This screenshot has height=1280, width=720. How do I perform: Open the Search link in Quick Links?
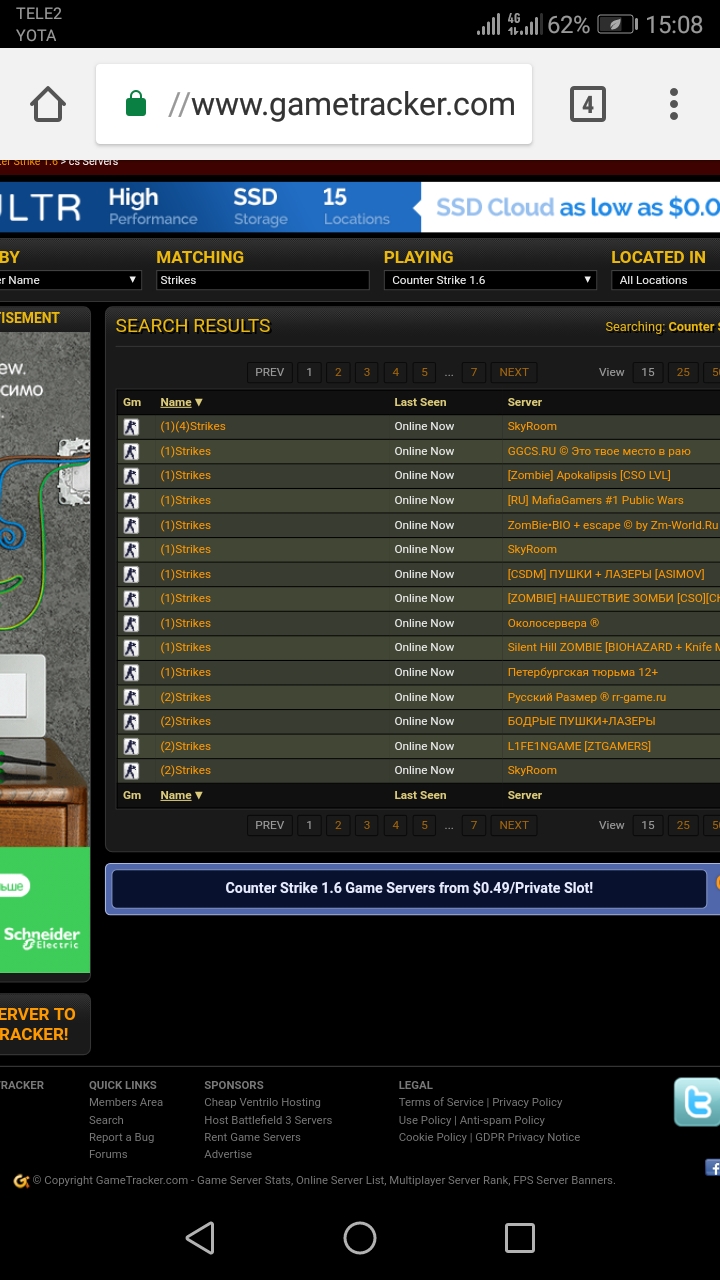106,1120
